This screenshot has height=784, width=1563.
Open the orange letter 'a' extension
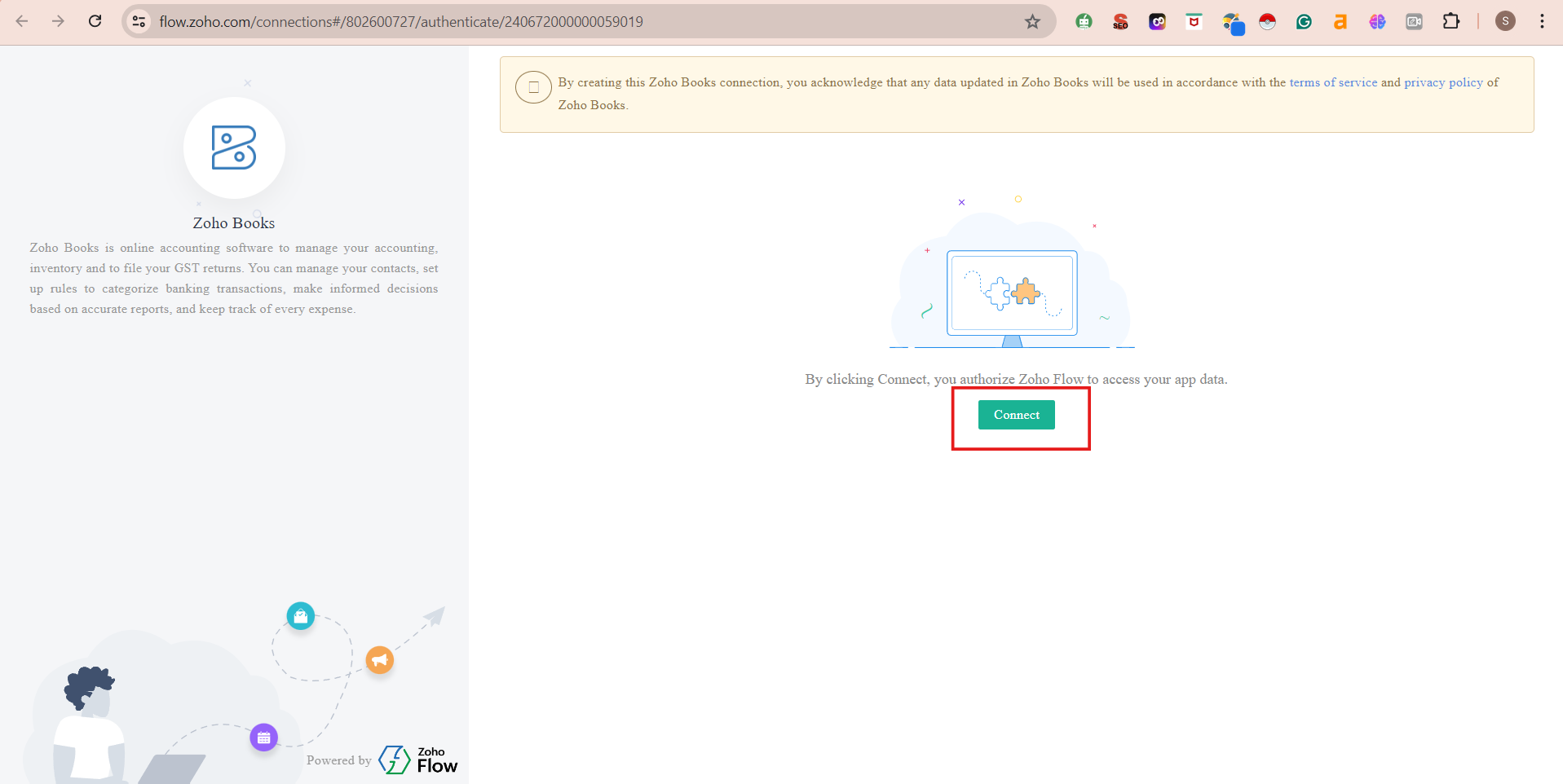tap(1340, 21)
